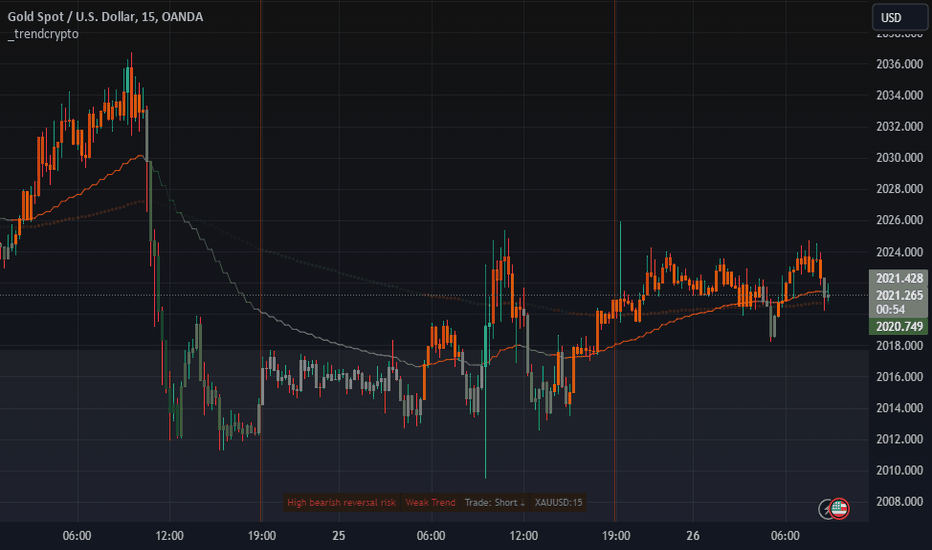This screenshot has height=550, width=932.
Task: Click the 26 date label on time axis
Action: pos(693,536)
